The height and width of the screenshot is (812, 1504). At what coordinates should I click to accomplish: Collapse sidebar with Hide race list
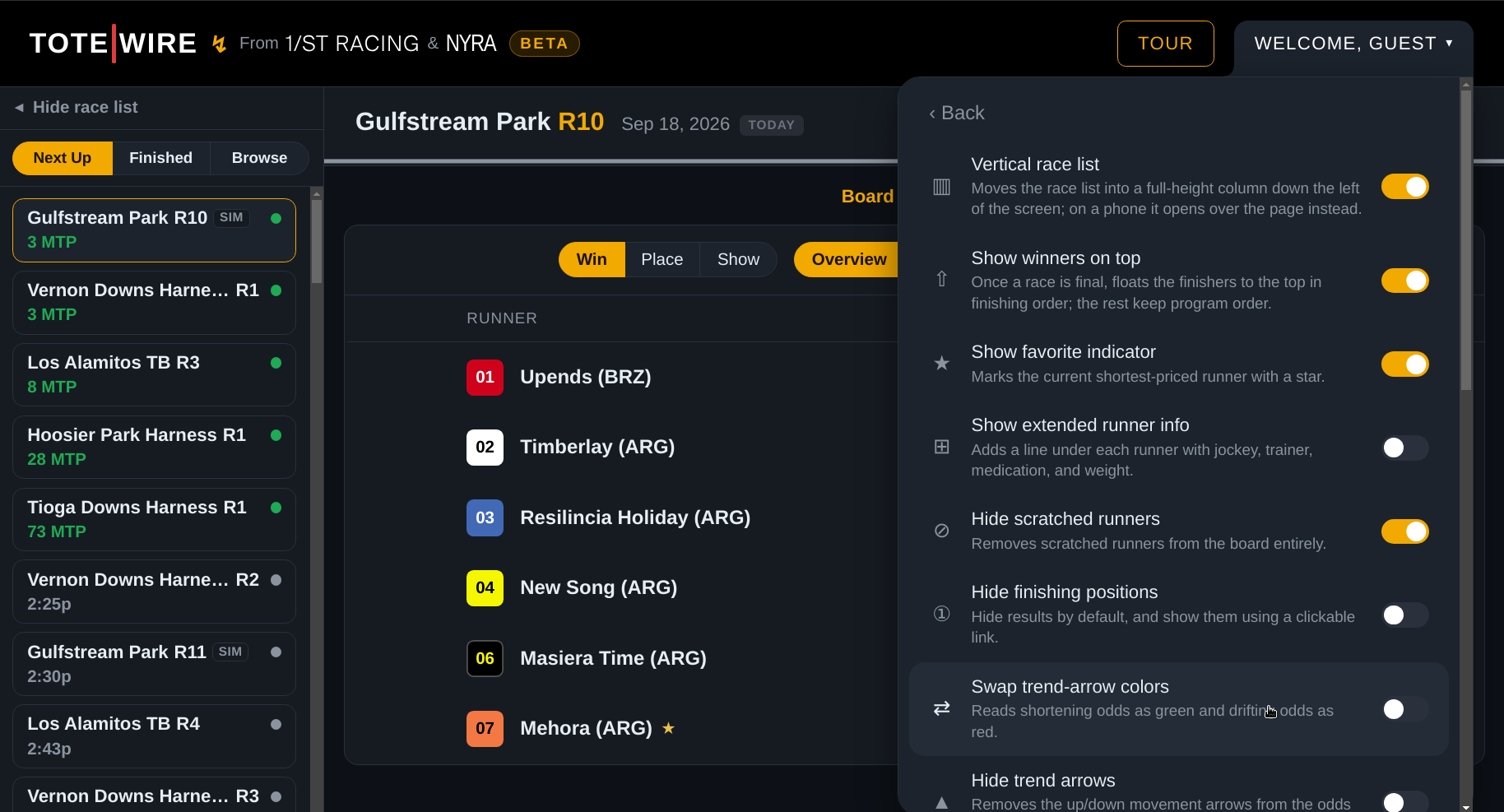(x=76, y=108)
